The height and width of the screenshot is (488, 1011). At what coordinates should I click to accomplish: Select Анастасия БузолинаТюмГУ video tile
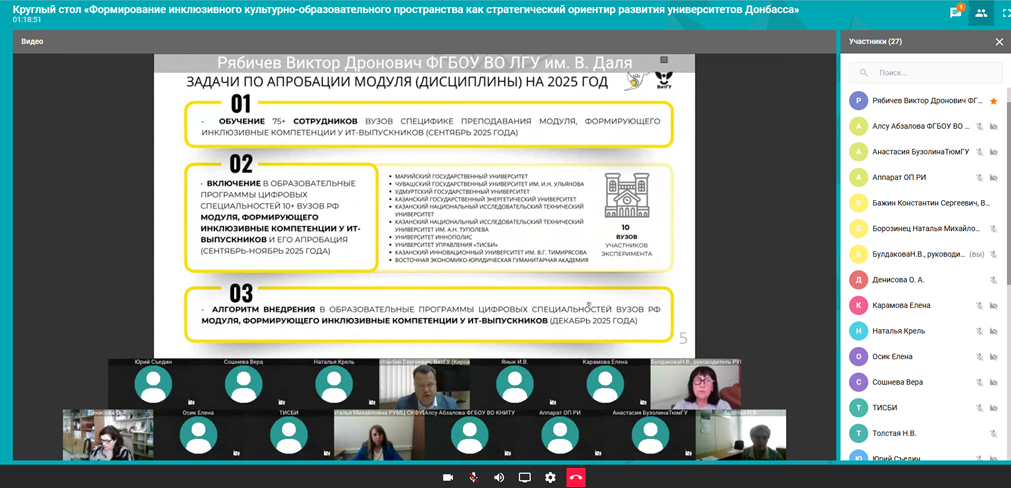pyautogui.click(x=650, y=434)
